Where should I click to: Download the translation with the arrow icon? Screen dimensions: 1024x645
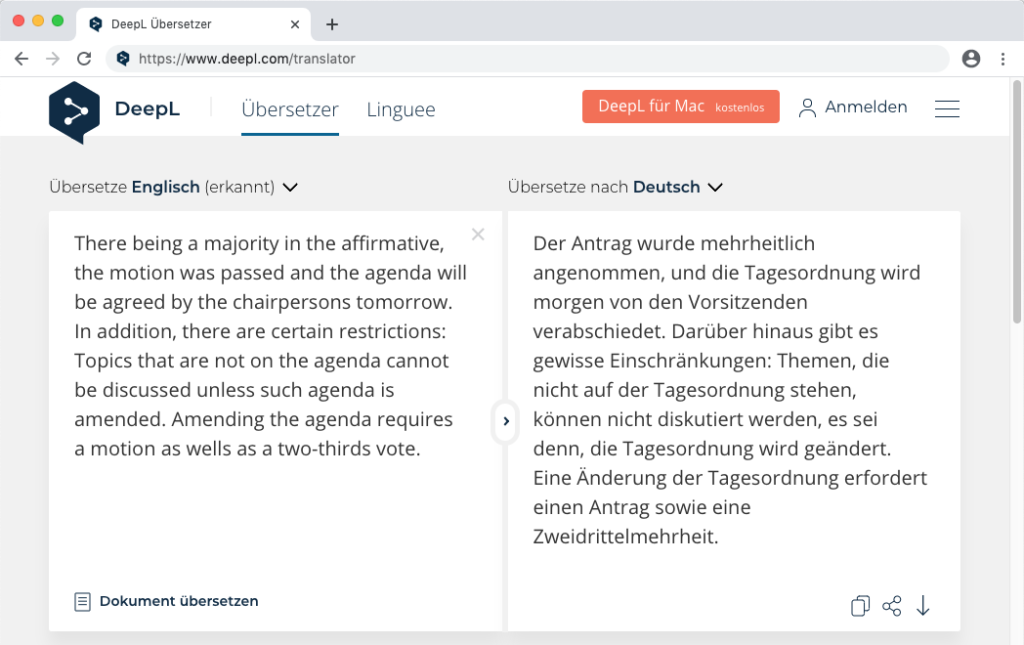coord(923,606)
